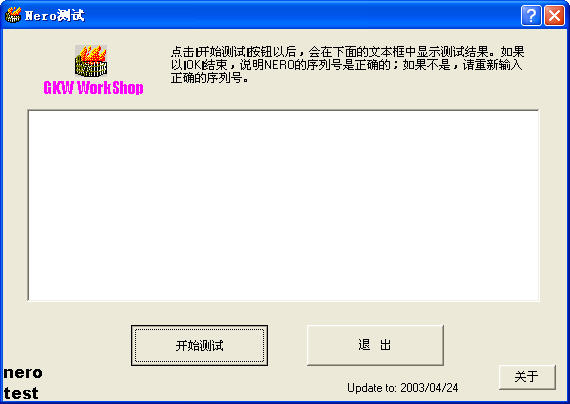Click the "Update to:" label
The width and height of the screenshot is (570, 404).
click(x=372, y=388)
